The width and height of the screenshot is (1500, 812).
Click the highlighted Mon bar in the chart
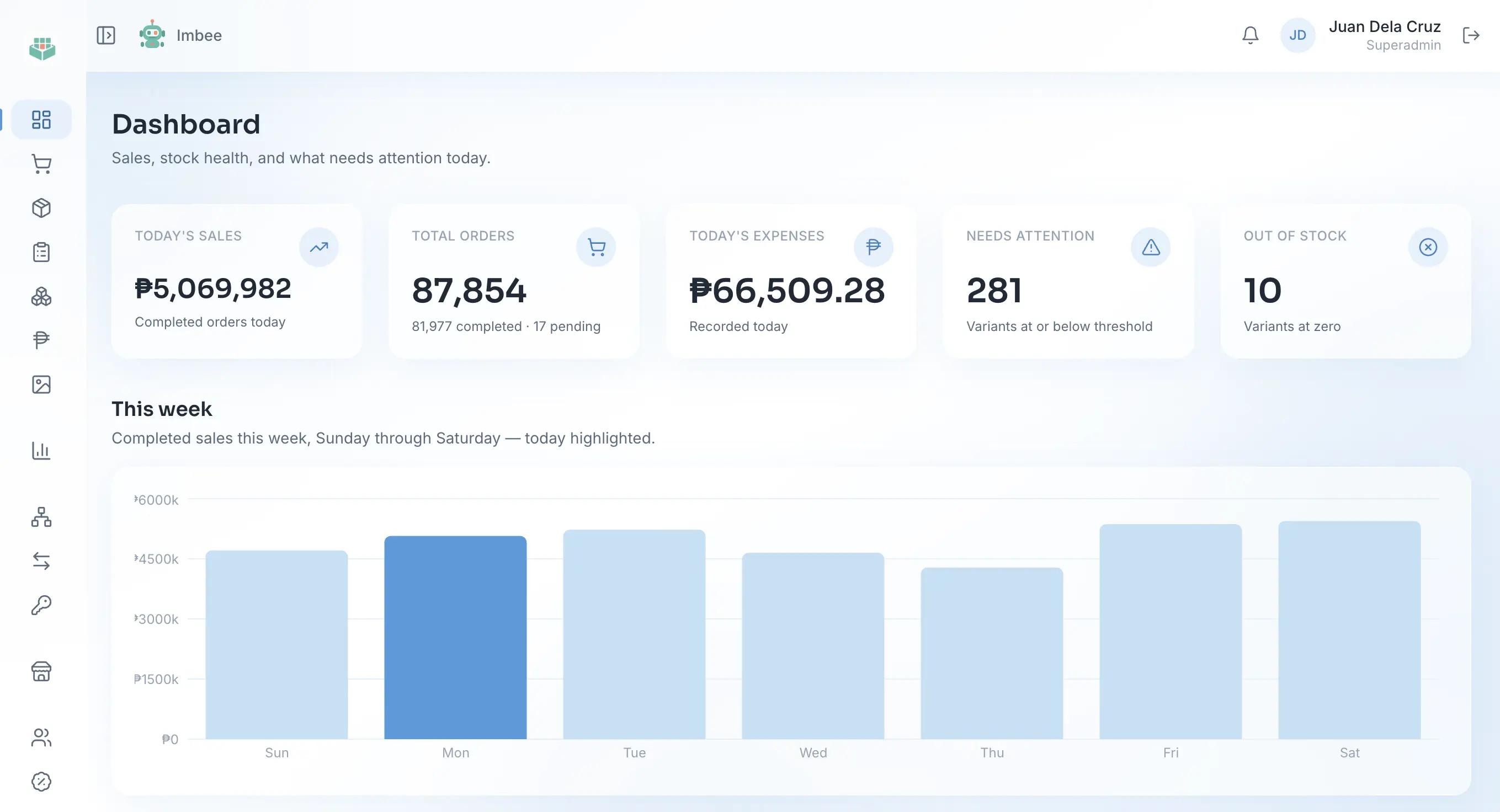tap(455, 637)
